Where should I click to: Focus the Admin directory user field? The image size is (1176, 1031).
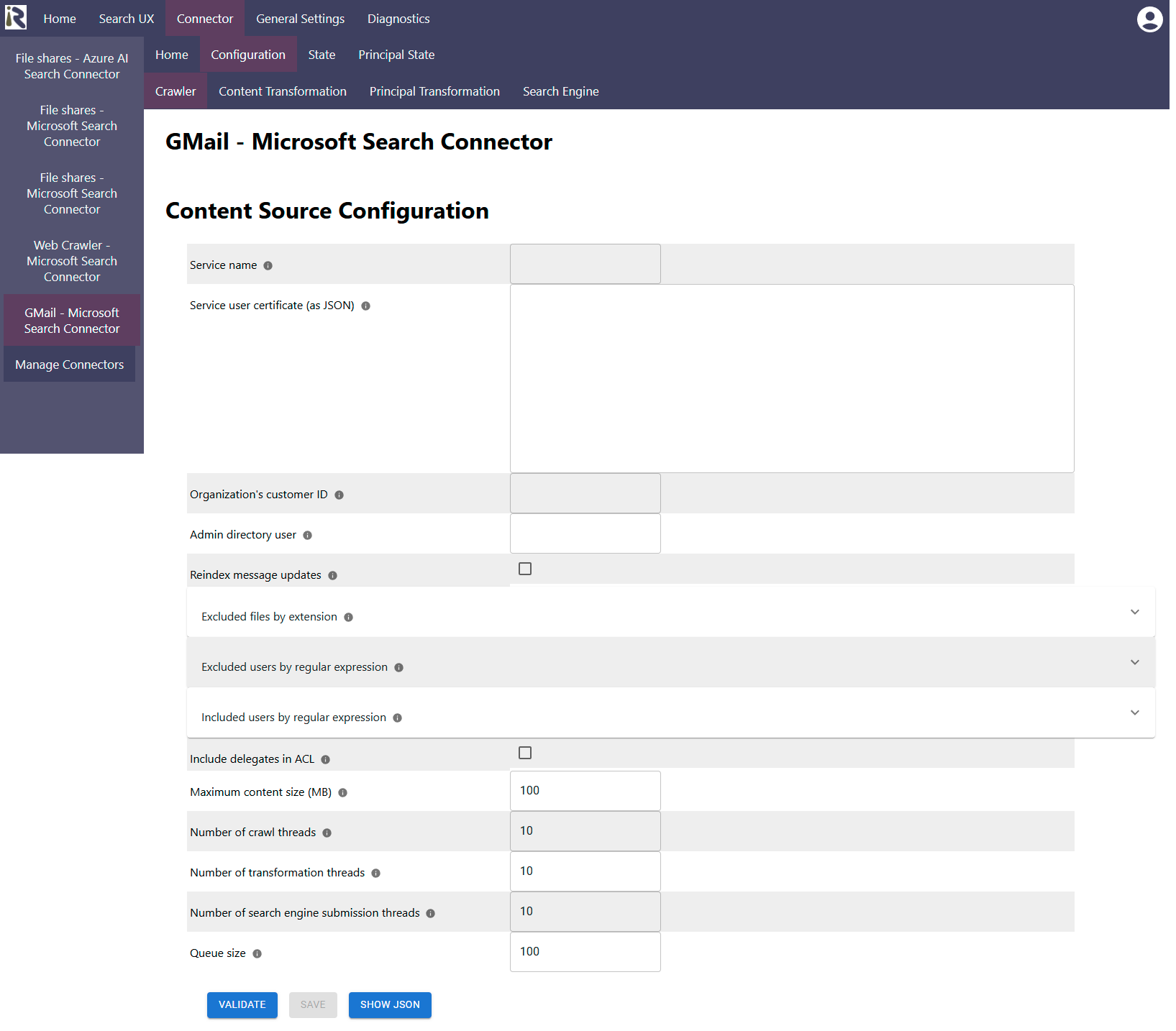click(585, 533)
